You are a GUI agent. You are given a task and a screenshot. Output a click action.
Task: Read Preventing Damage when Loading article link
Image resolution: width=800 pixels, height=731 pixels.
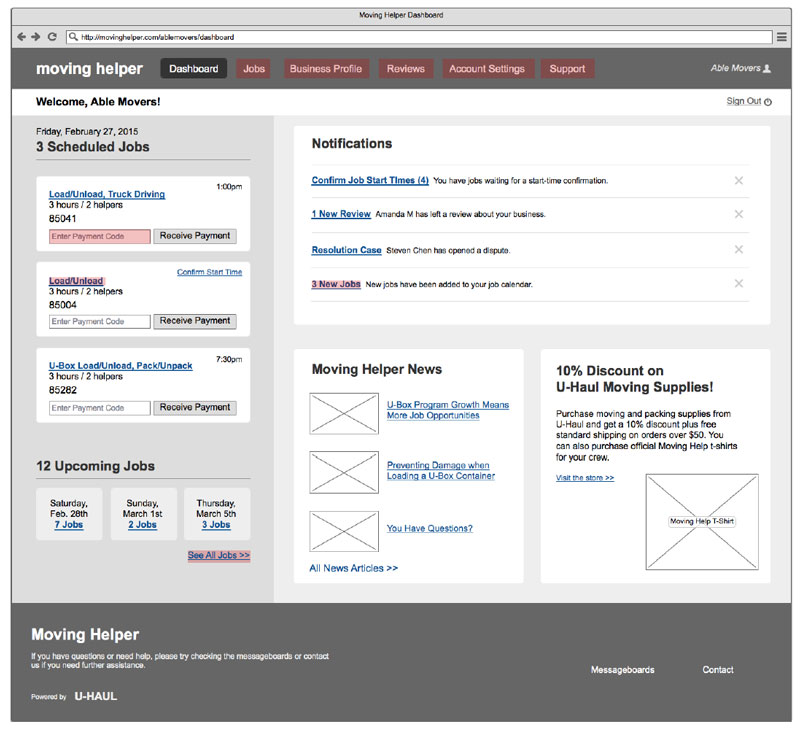440,470
